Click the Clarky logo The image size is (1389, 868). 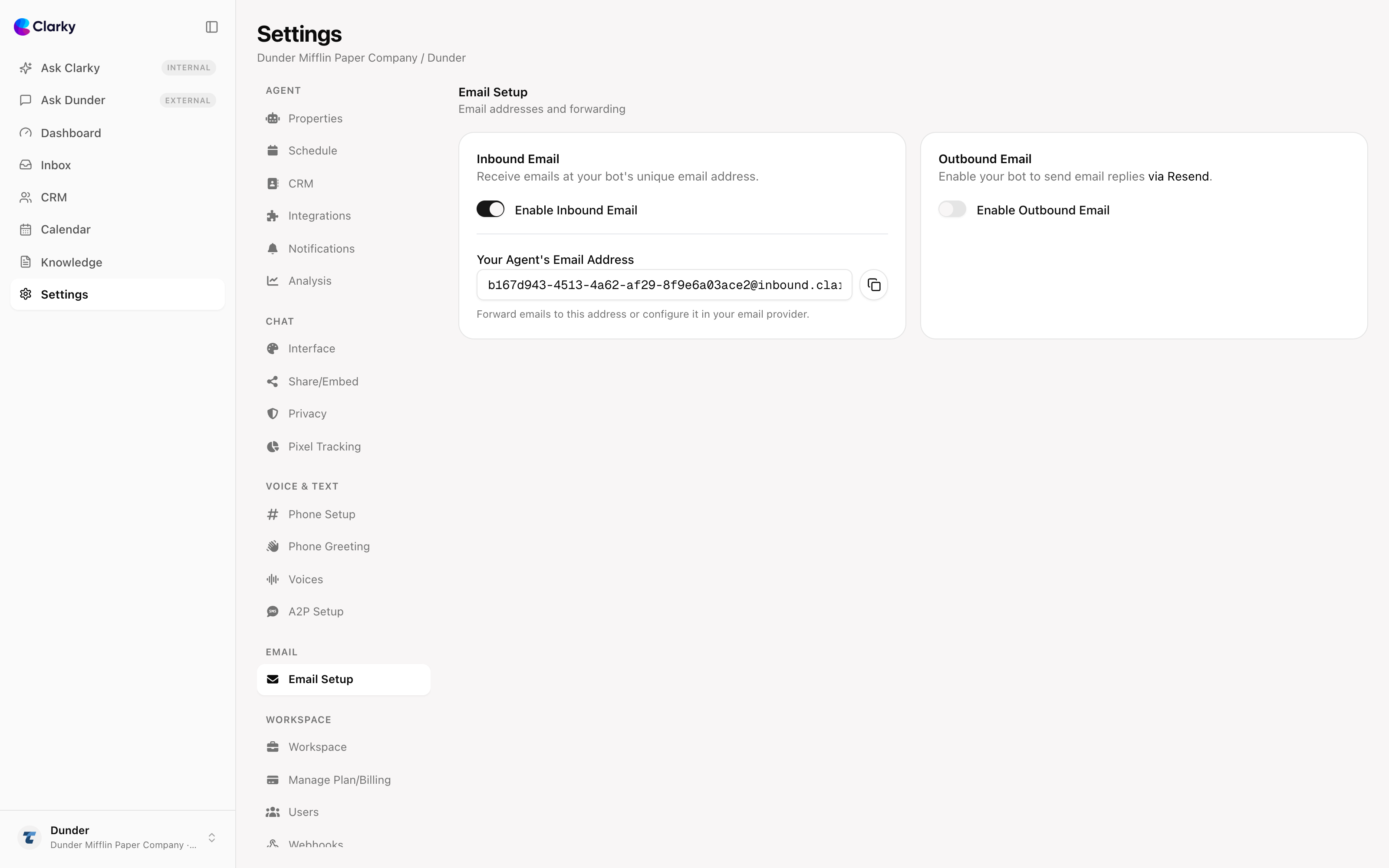[45, 26]
